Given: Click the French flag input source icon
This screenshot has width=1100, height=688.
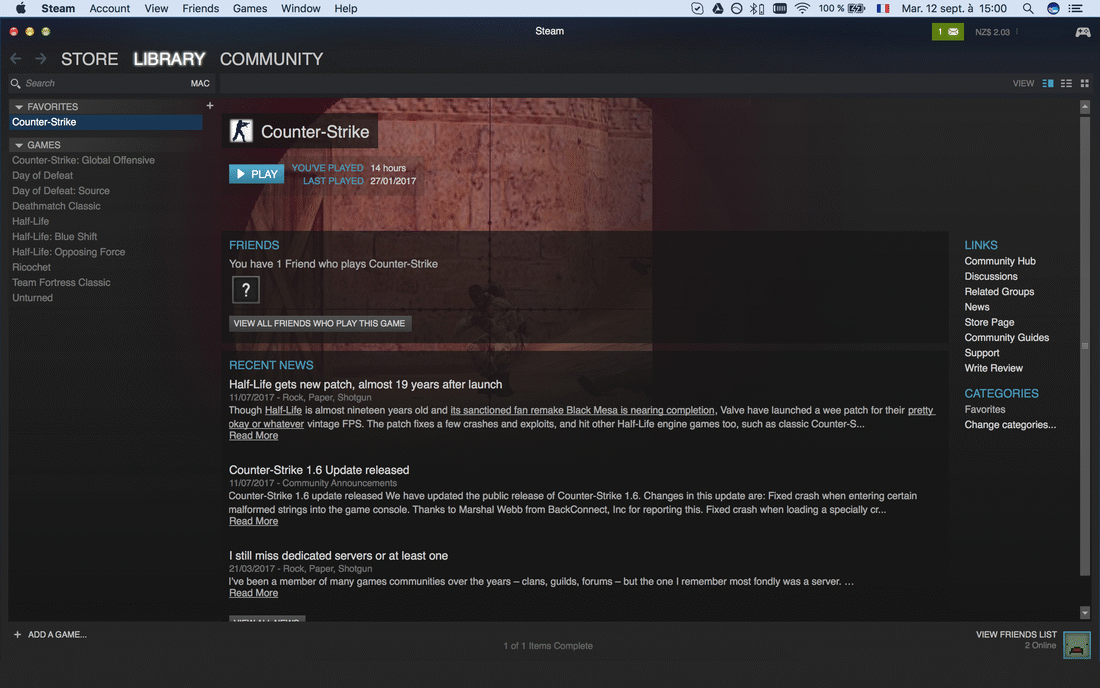Looking at the screenshot, I should [x=883, y=8].
